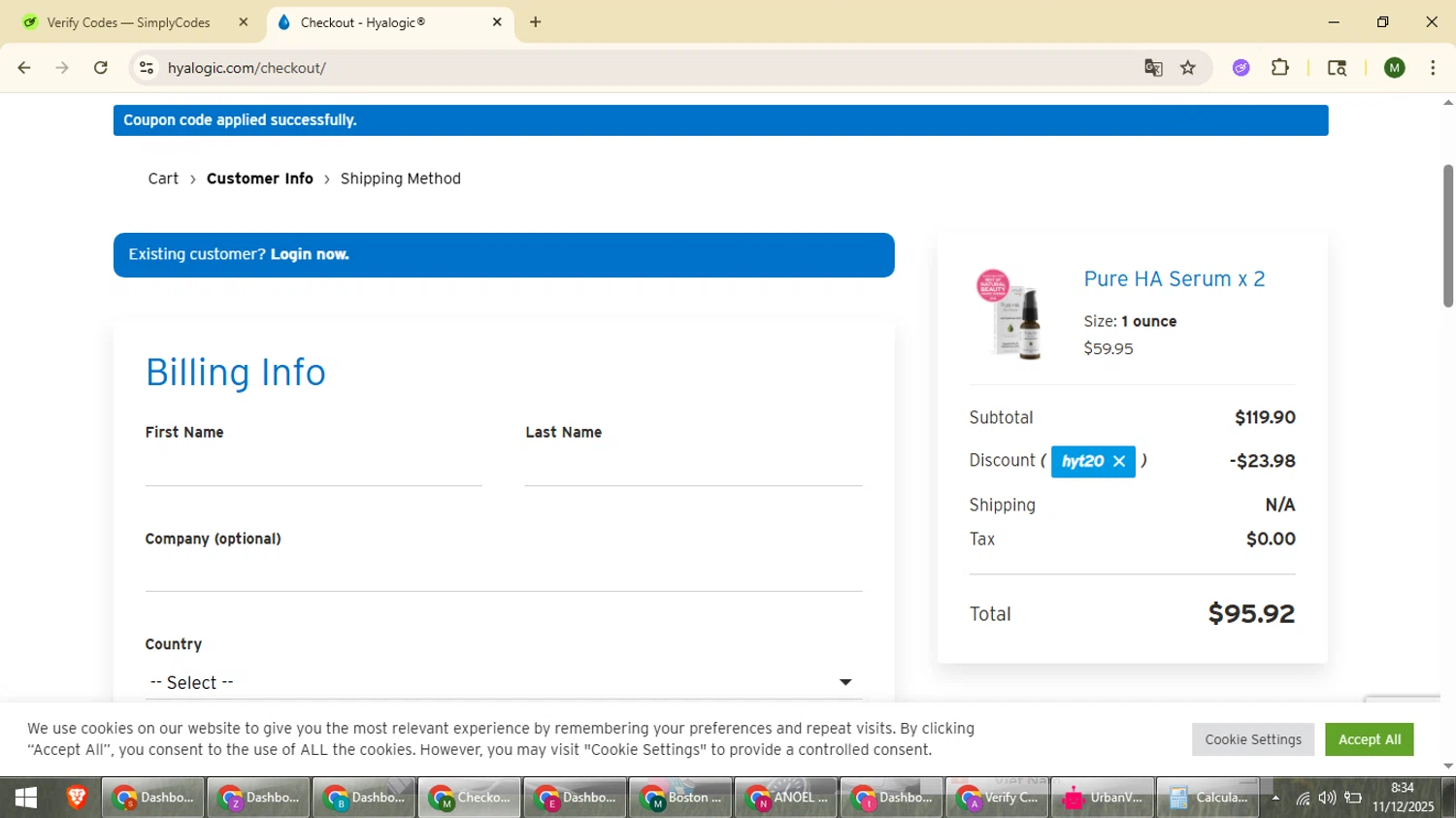Click the Login now link
The height and width of the screenshot is (818, 1456).
310,254
